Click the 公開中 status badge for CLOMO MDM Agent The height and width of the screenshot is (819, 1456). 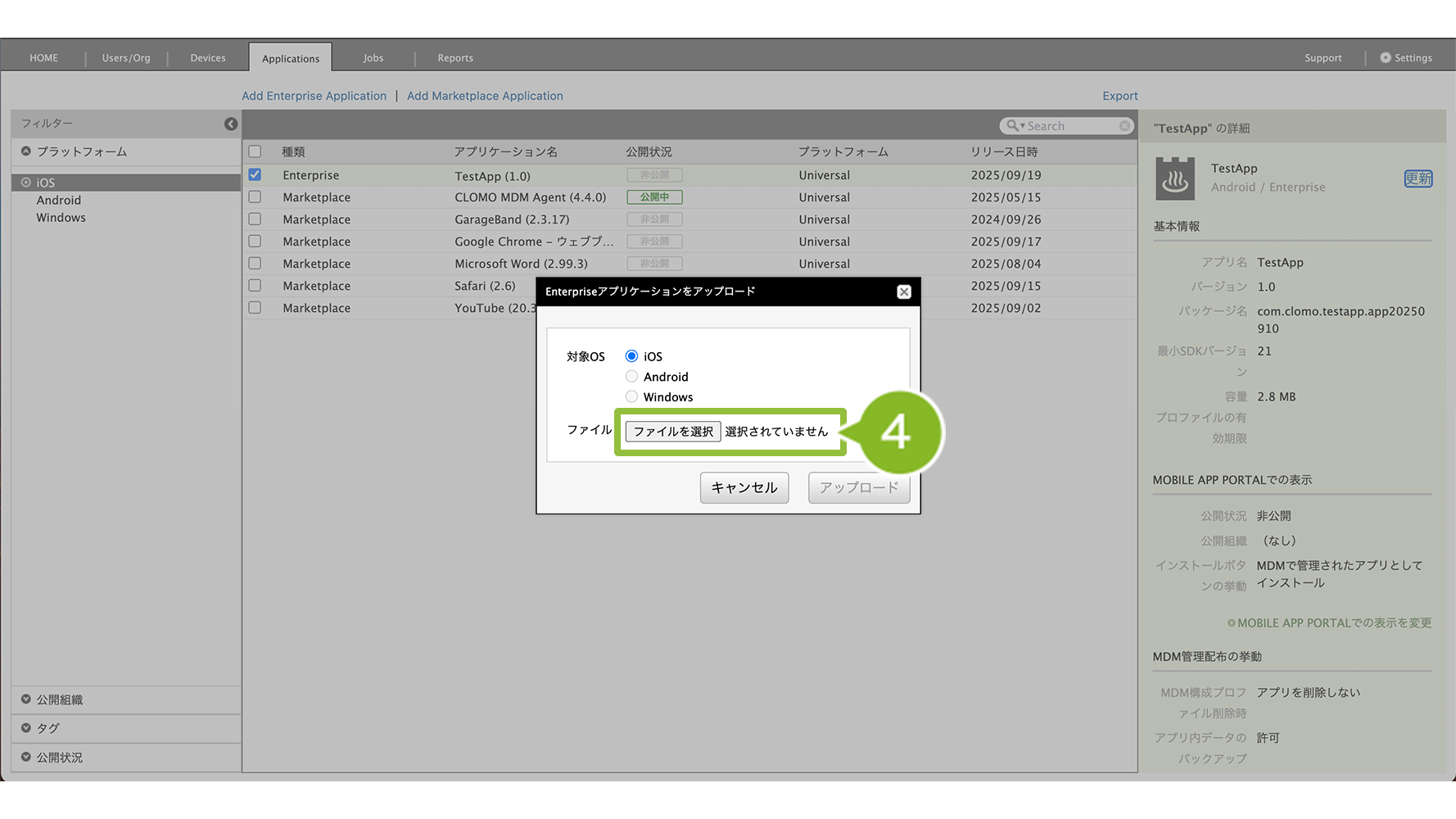tap(654, 197)
